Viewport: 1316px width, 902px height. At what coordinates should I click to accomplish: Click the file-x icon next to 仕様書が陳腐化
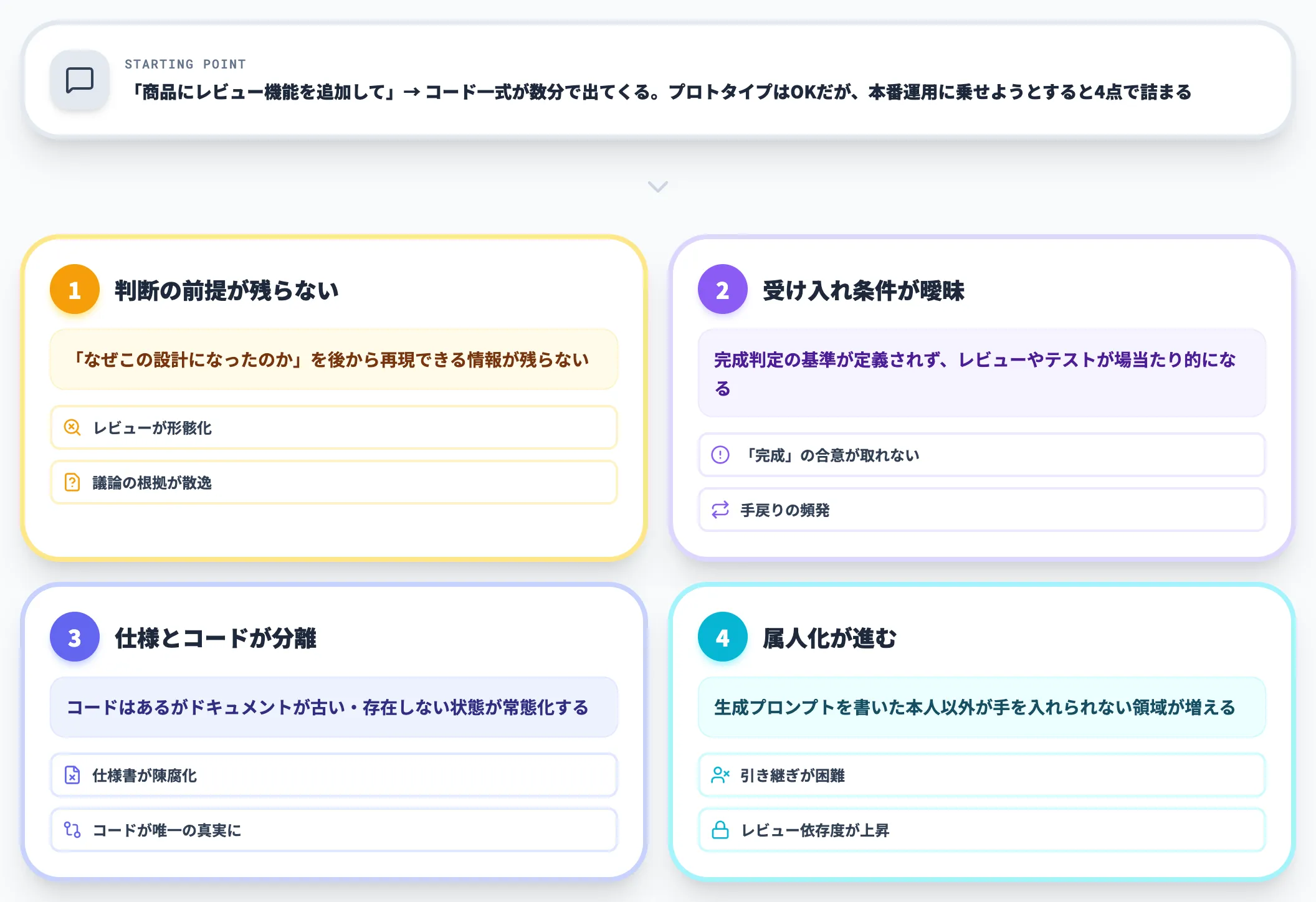[x=72, y=775]
